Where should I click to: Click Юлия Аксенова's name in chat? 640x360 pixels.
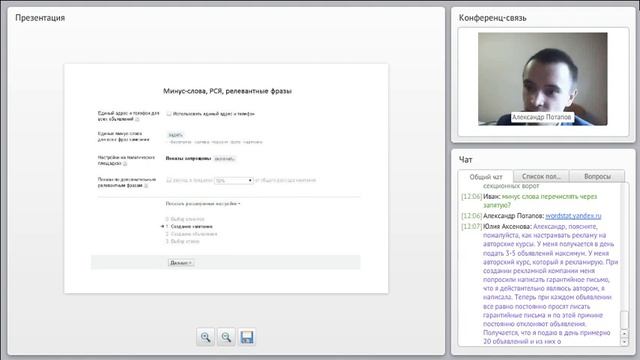[x=507, y=227]
